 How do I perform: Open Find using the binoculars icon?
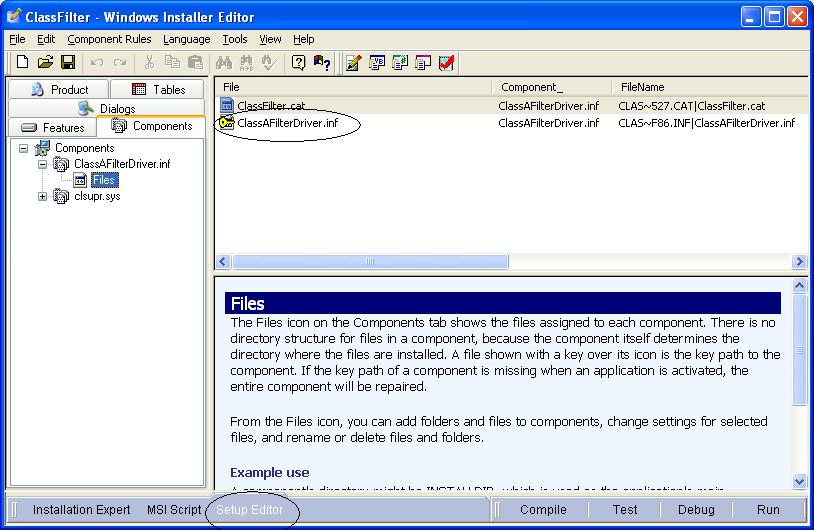pos(224,63)
